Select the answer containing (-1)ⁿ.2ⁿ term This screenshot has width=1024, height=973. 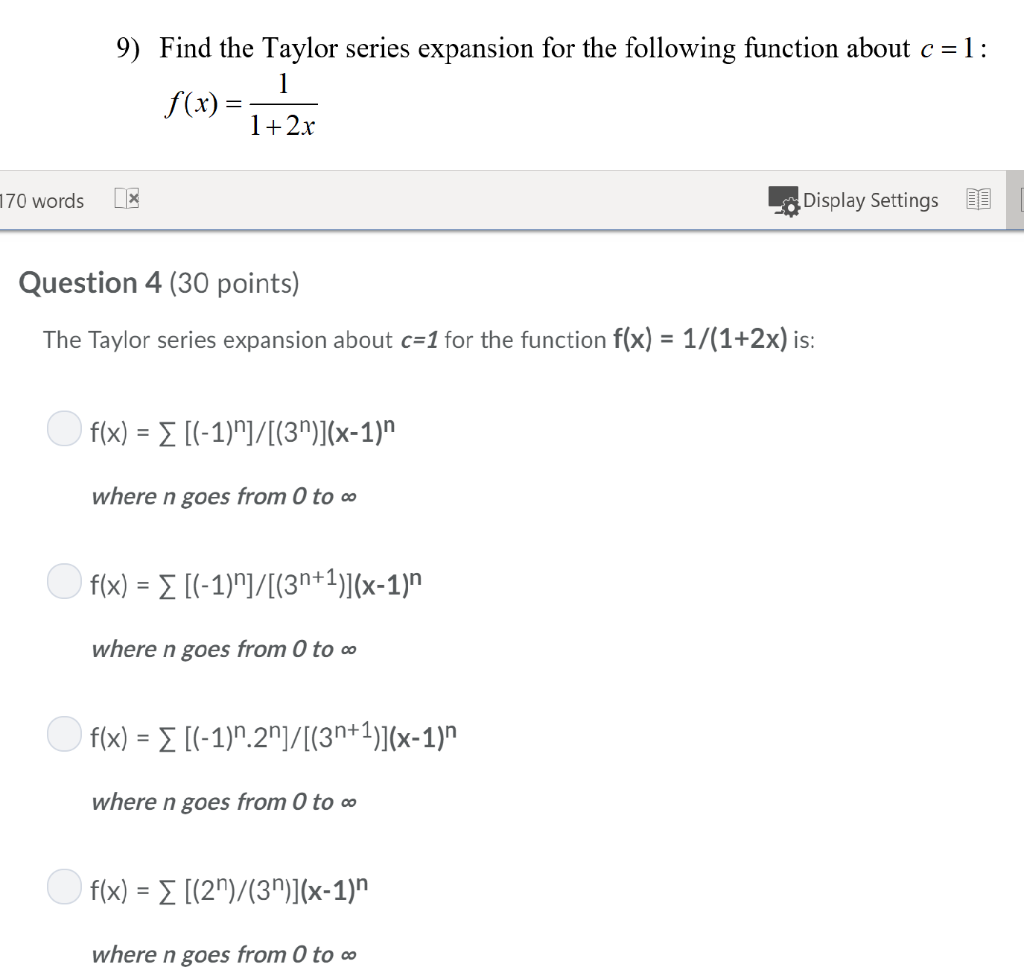coord(63,734)
